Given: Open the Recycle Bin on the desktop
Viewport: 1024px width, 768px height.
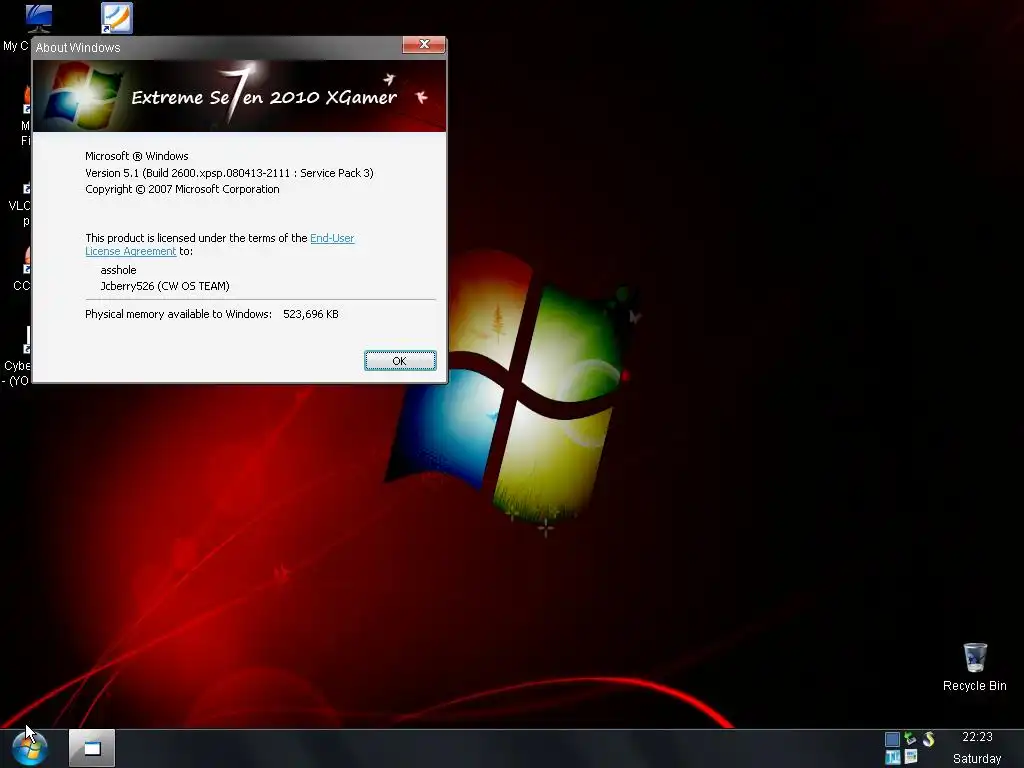Looking at the screenshot, I should (974, 667).
